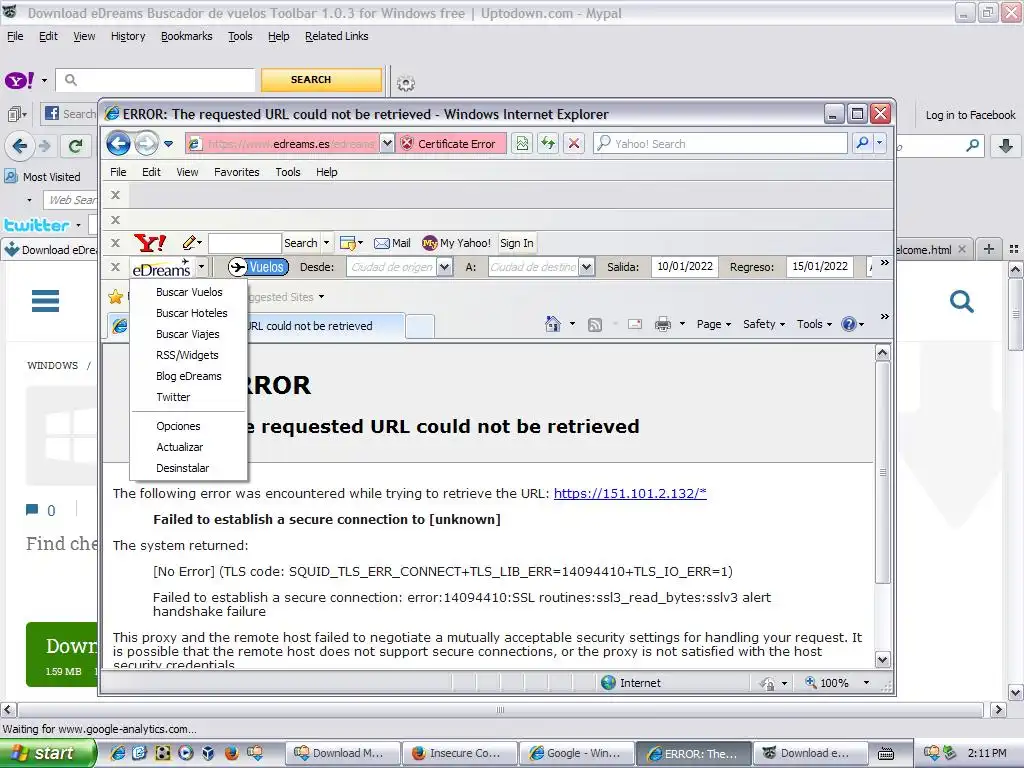Screen dimensions: 1024x768
Task: Click Log in to Facebook in Mypal
Action: (x=970, y=115)
